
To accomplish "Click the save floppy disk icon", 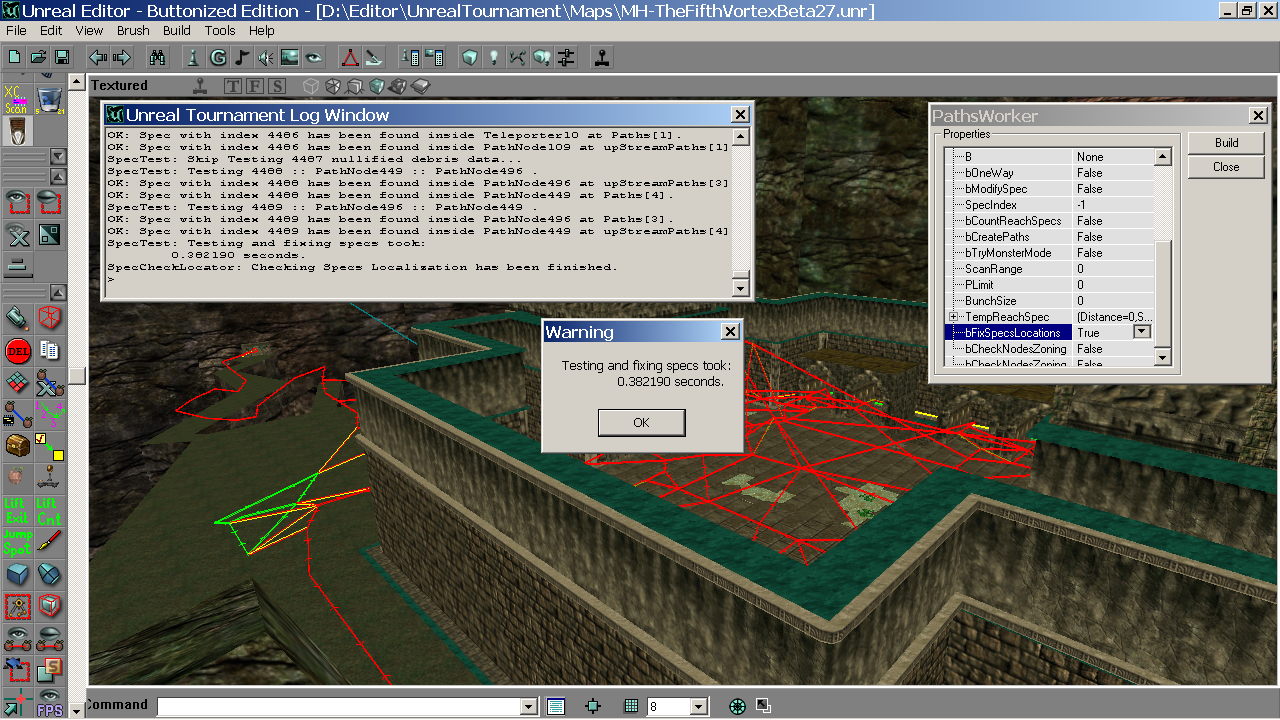I will (62, 57).
